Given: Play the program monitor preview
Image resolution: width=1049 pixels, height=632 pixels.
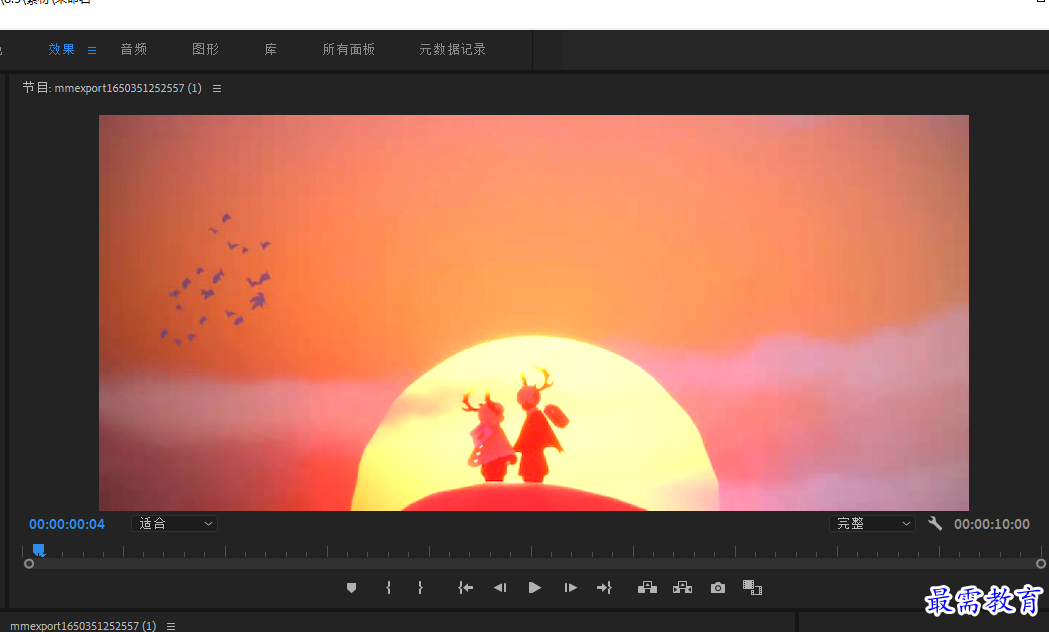Looking at the screenshot, I should click(x=535, y=588).
